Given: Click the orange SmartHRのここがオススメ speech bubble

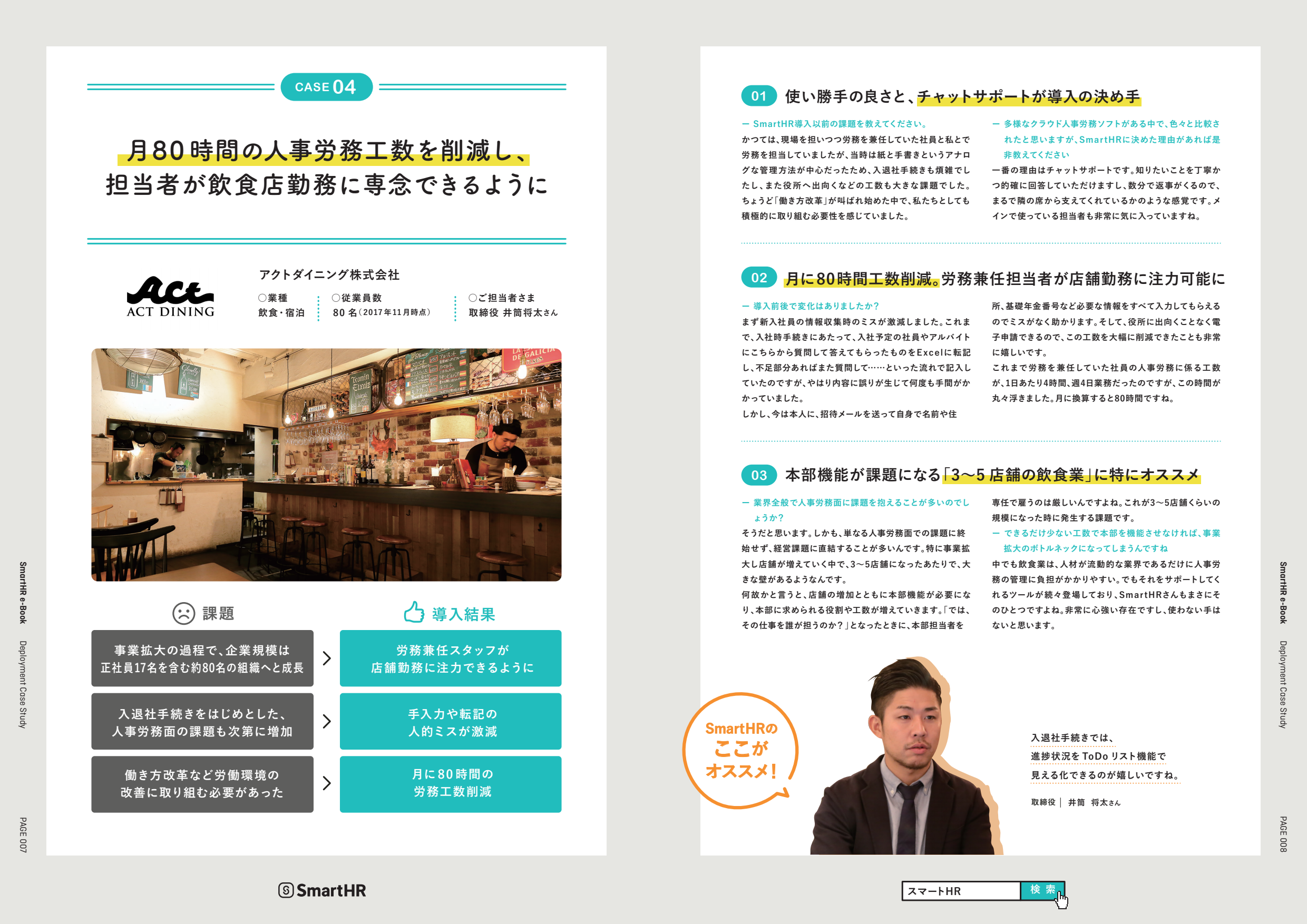Looking at the screenshot, I should click(x=740, y=751).
